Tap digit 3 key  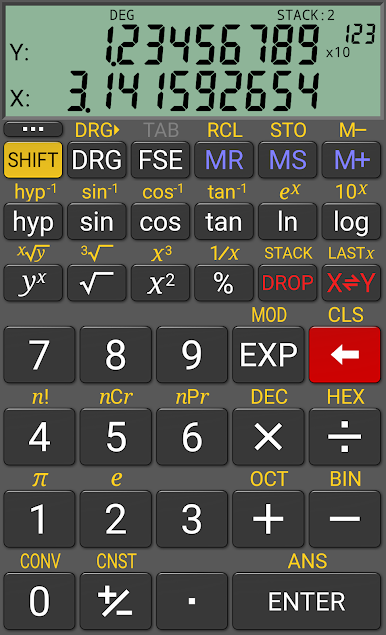(x=192, y=519)
